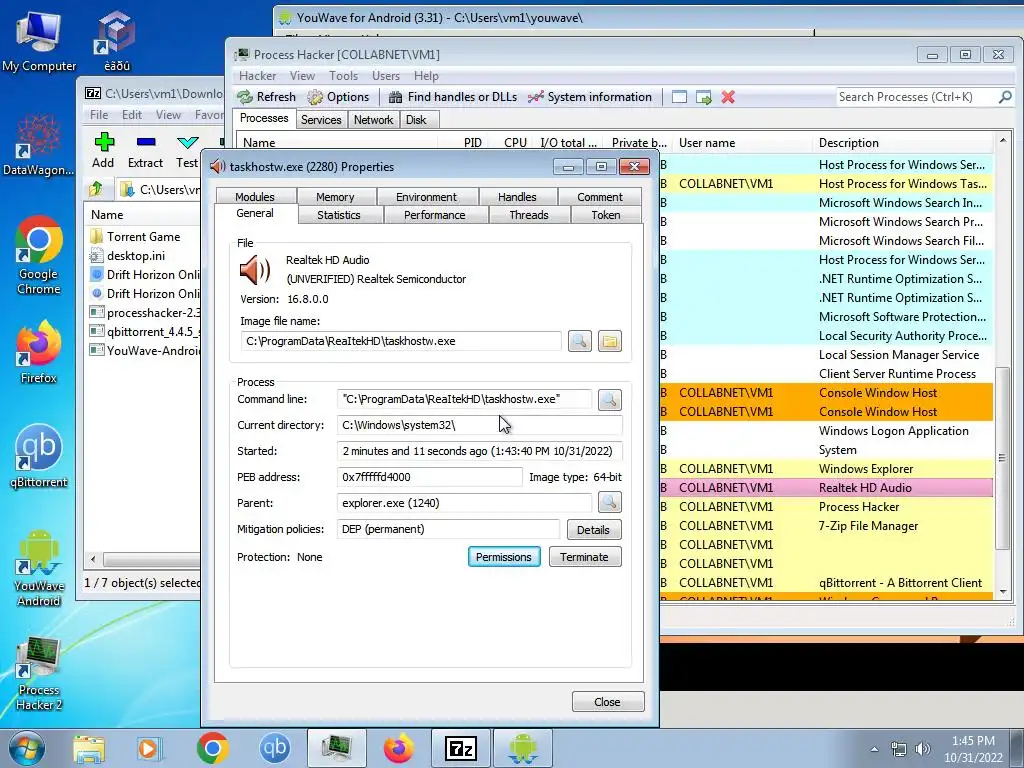The width and height of the screenshot is (1024, 768).
Task: Open the Comment tab
Action: pyautogui.click(x=600, y=197)
